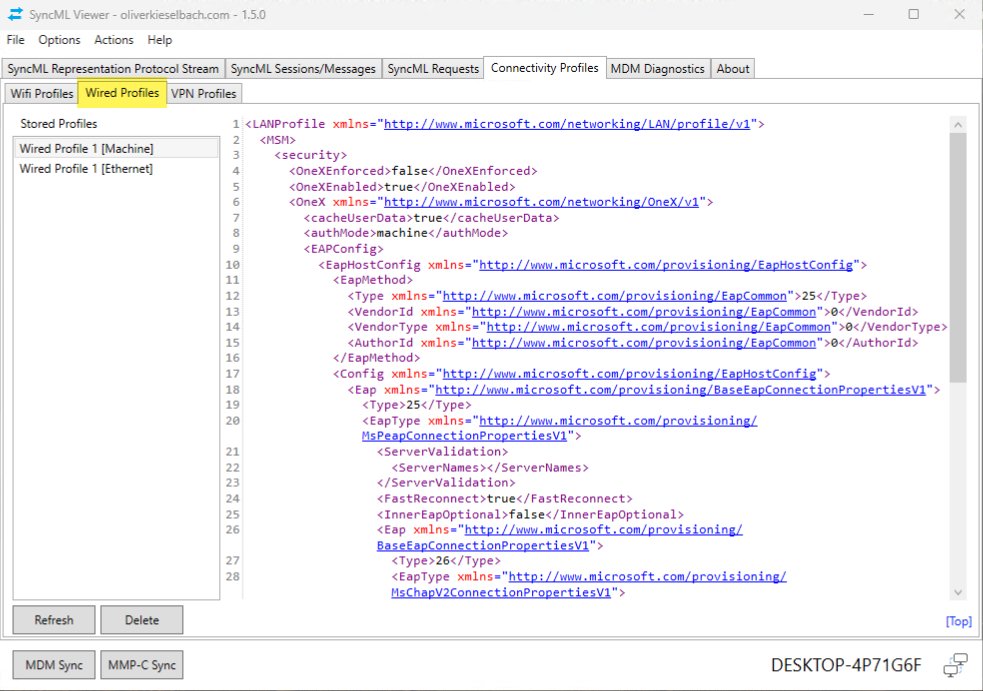Open the MsPeapConnectionPropertiesV1 link
Viewport: 983px width, 691px height.
tap(464, 436)
